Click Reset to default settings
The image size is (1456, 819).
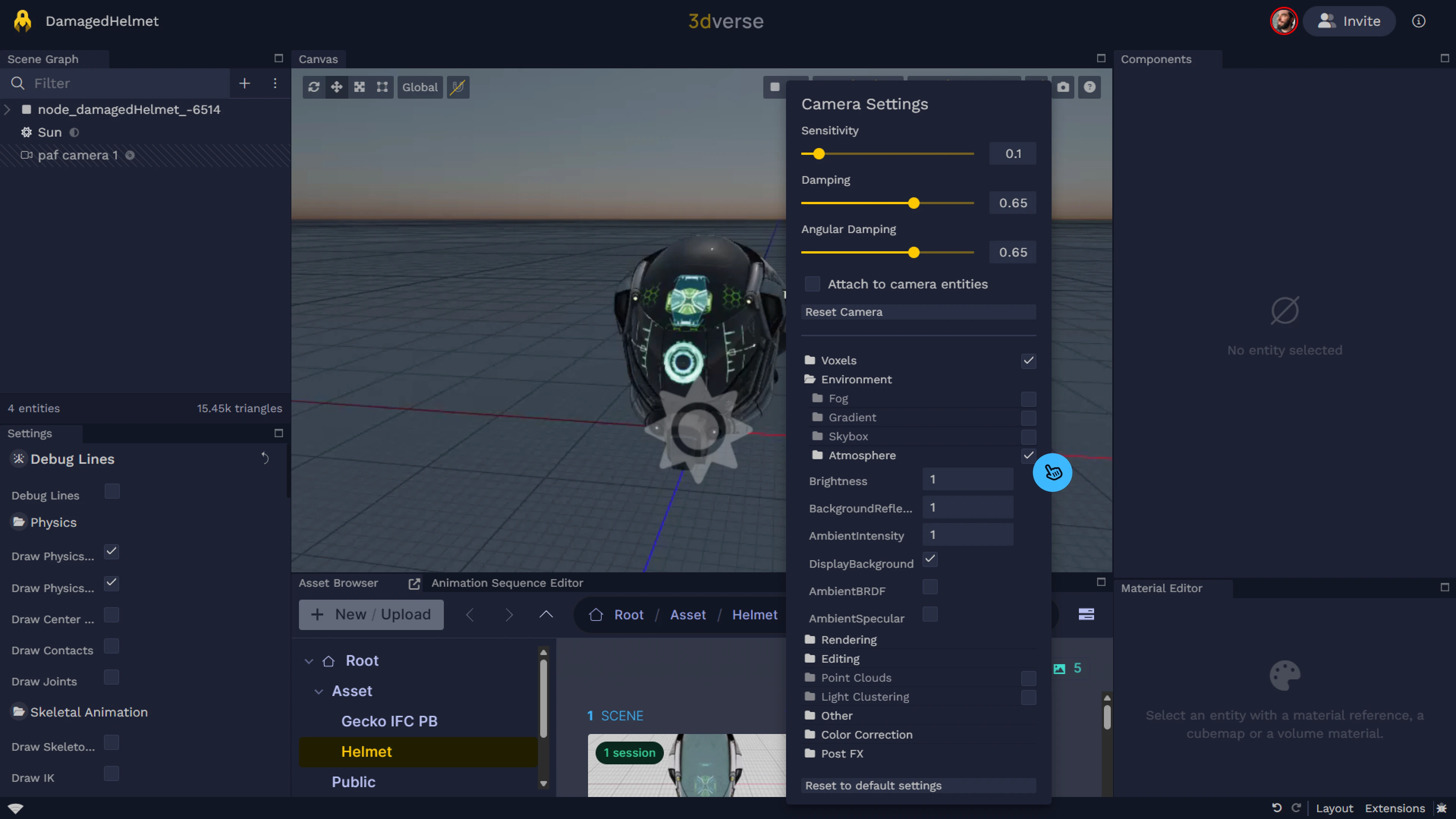pos(918,786)
